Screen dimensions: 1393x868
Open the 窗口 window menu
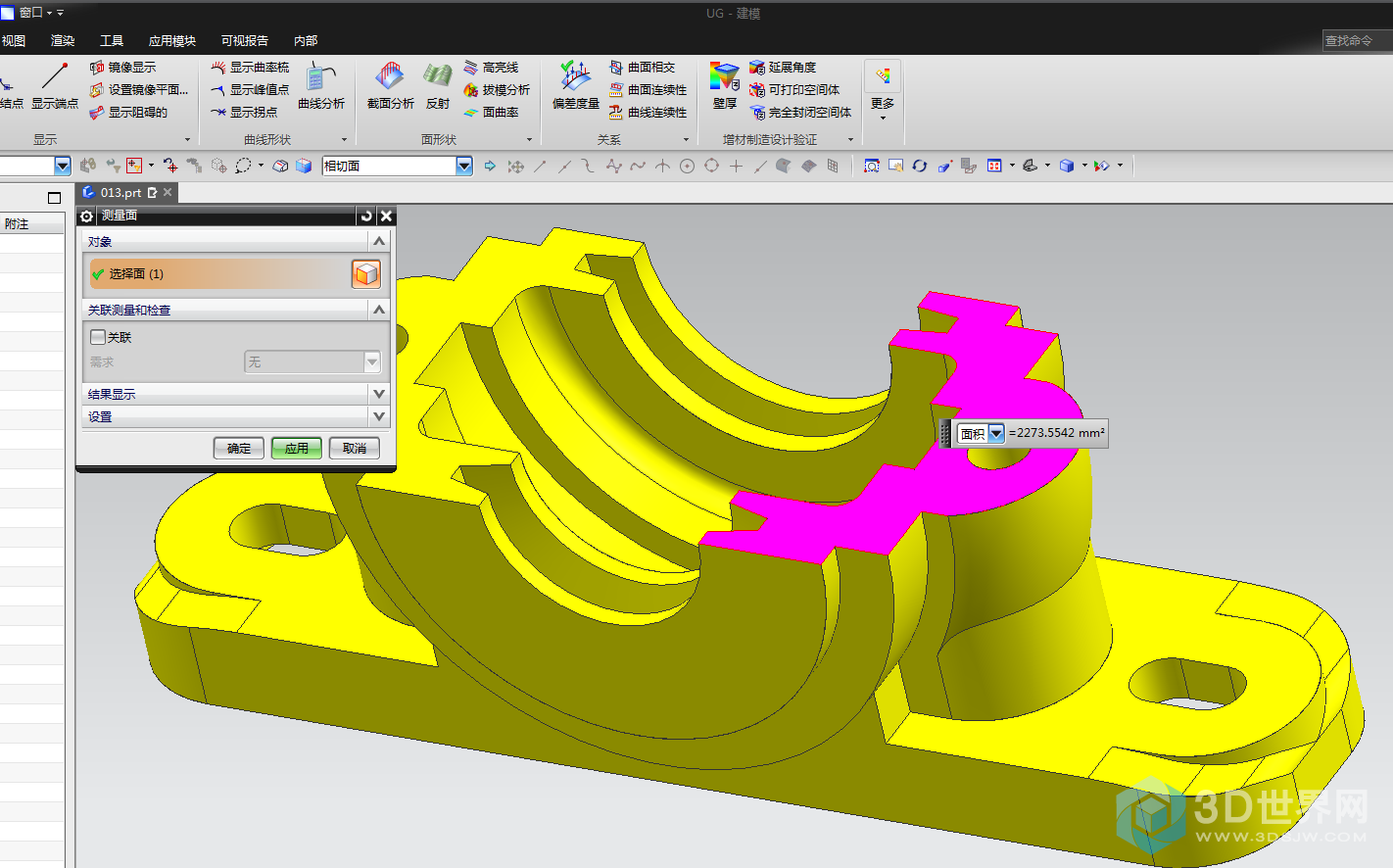[x=36, y=13]
